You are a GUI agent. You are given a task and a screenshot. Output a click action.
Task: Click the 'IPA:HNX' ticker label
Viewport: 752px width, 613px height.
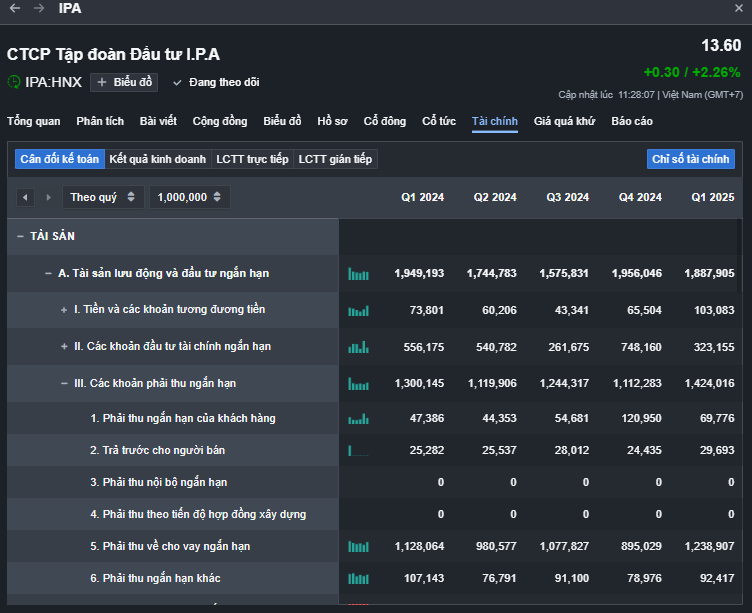click(x=53, y=82)
